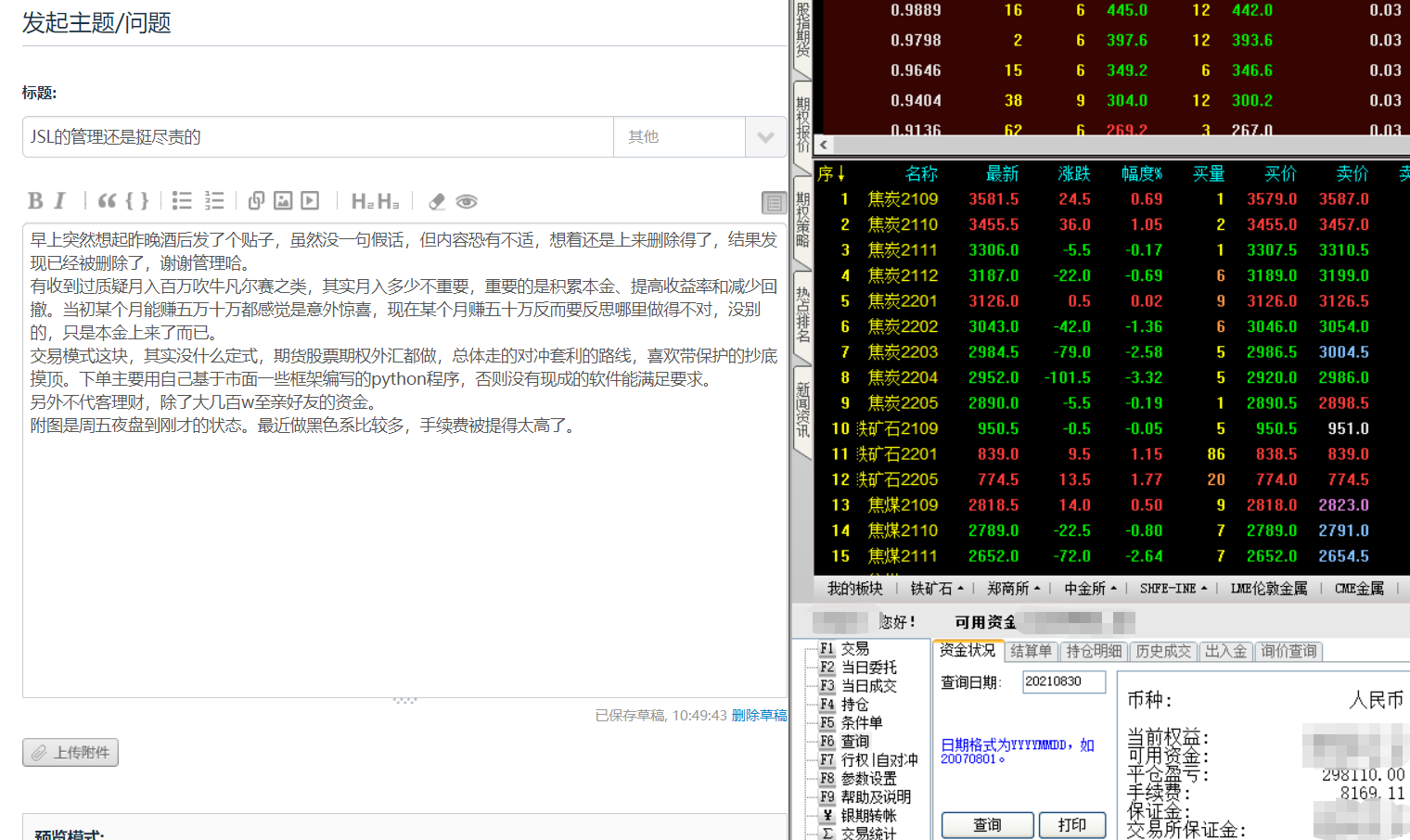Click the 上传附件 upload button
This screenshot has height=840, width=1410.
point(70,753)
